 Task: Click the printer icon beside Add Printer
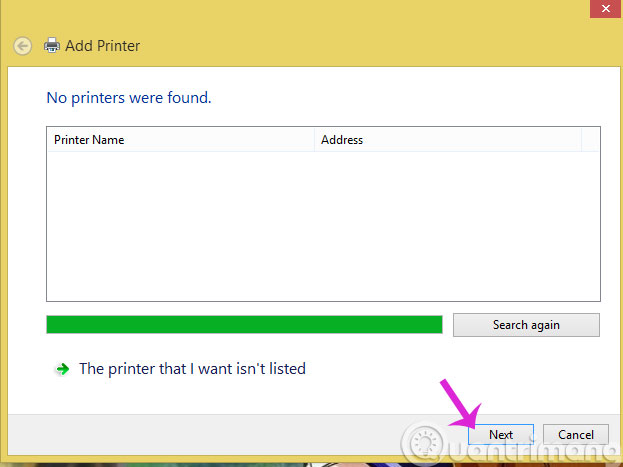click(52, 46)
